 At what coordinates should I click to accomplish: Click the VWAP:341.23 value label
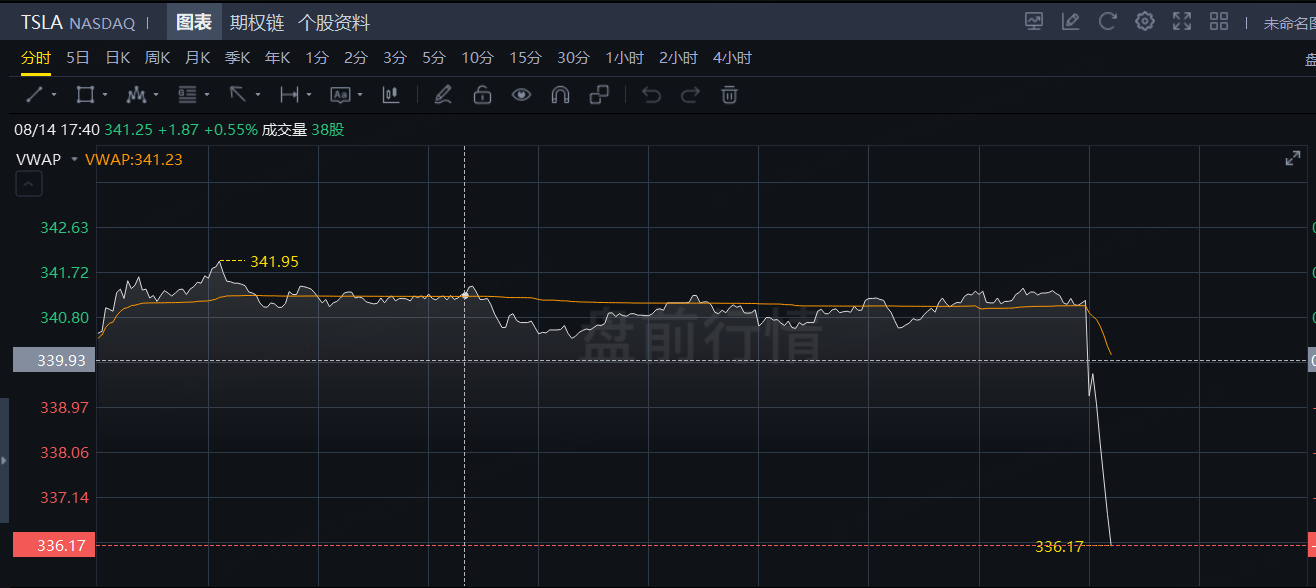click(x=134, y=159)
